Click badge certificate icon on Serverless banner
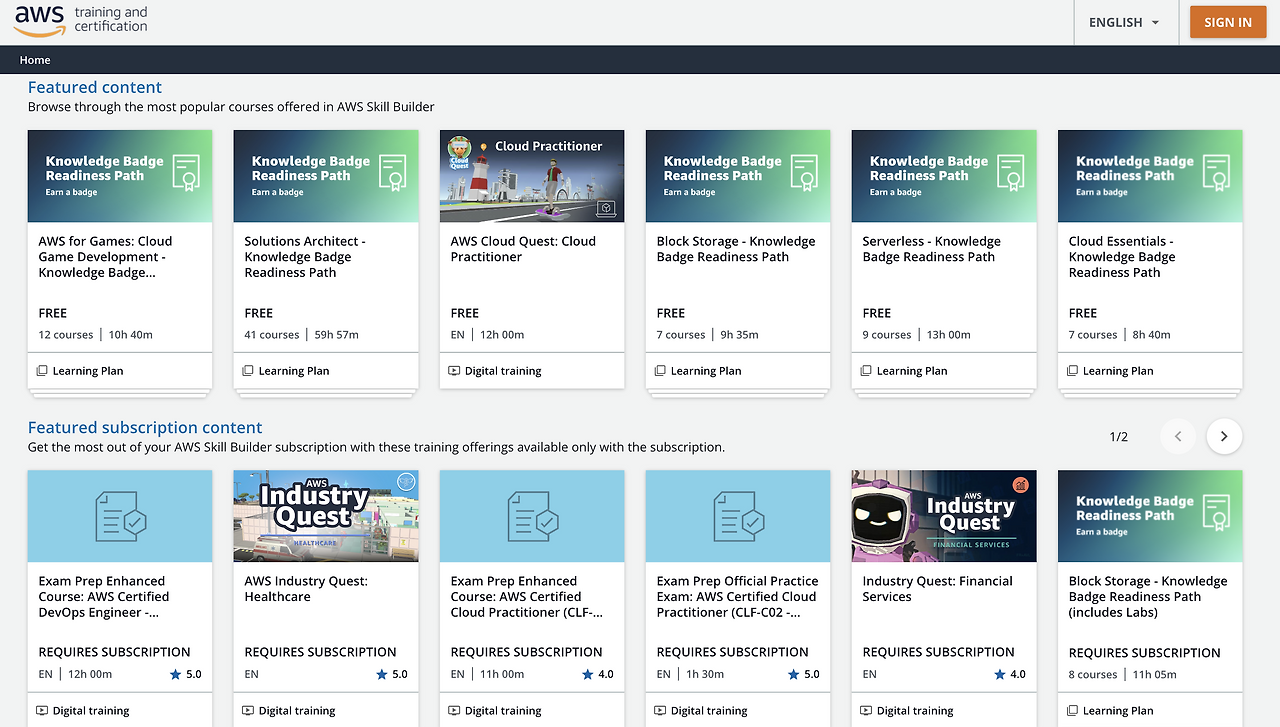 click(x=1010, y=173)
